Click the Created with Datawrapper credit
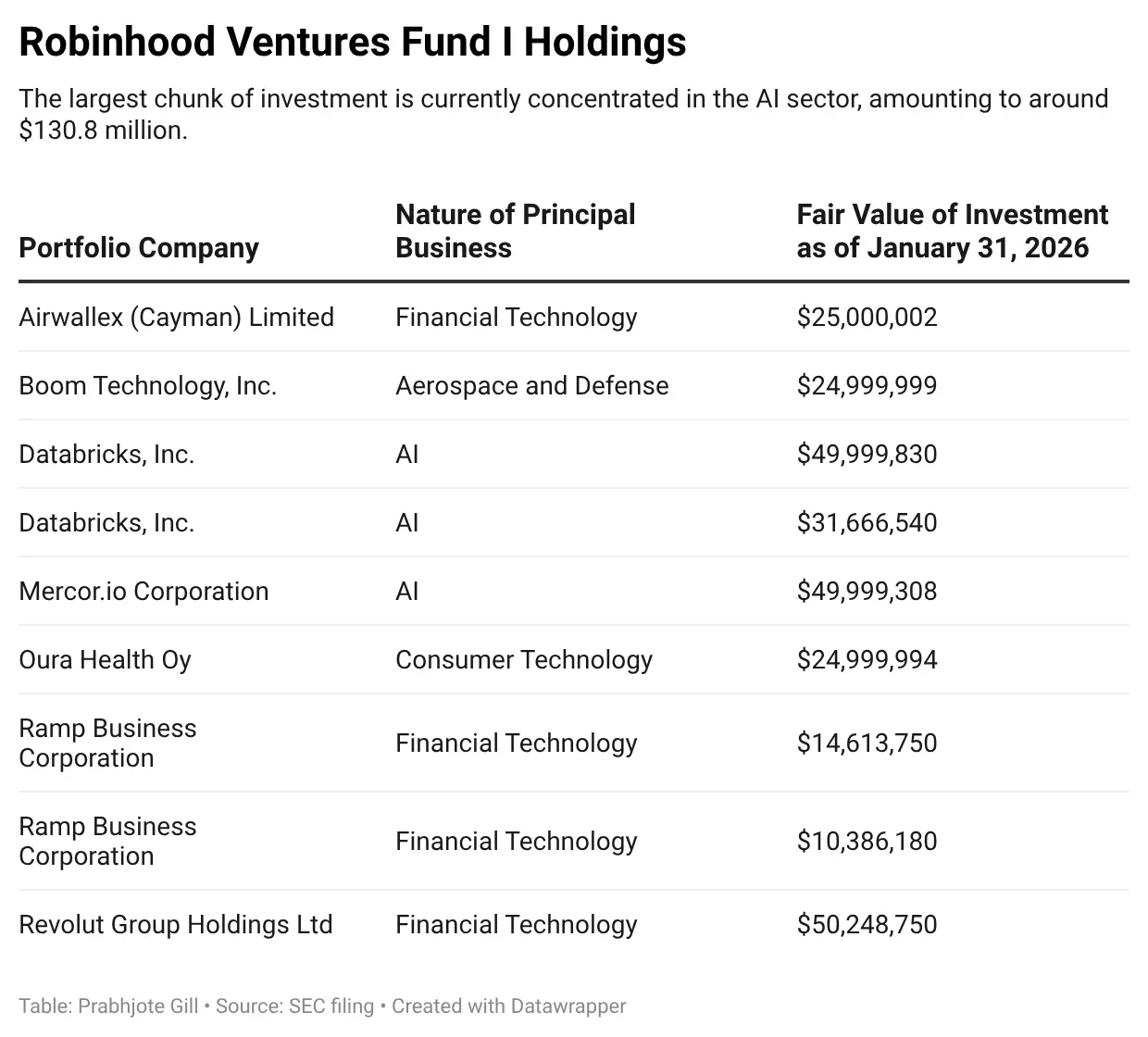Viewport: 1148px width, 1037px height. click(508, 1006)
